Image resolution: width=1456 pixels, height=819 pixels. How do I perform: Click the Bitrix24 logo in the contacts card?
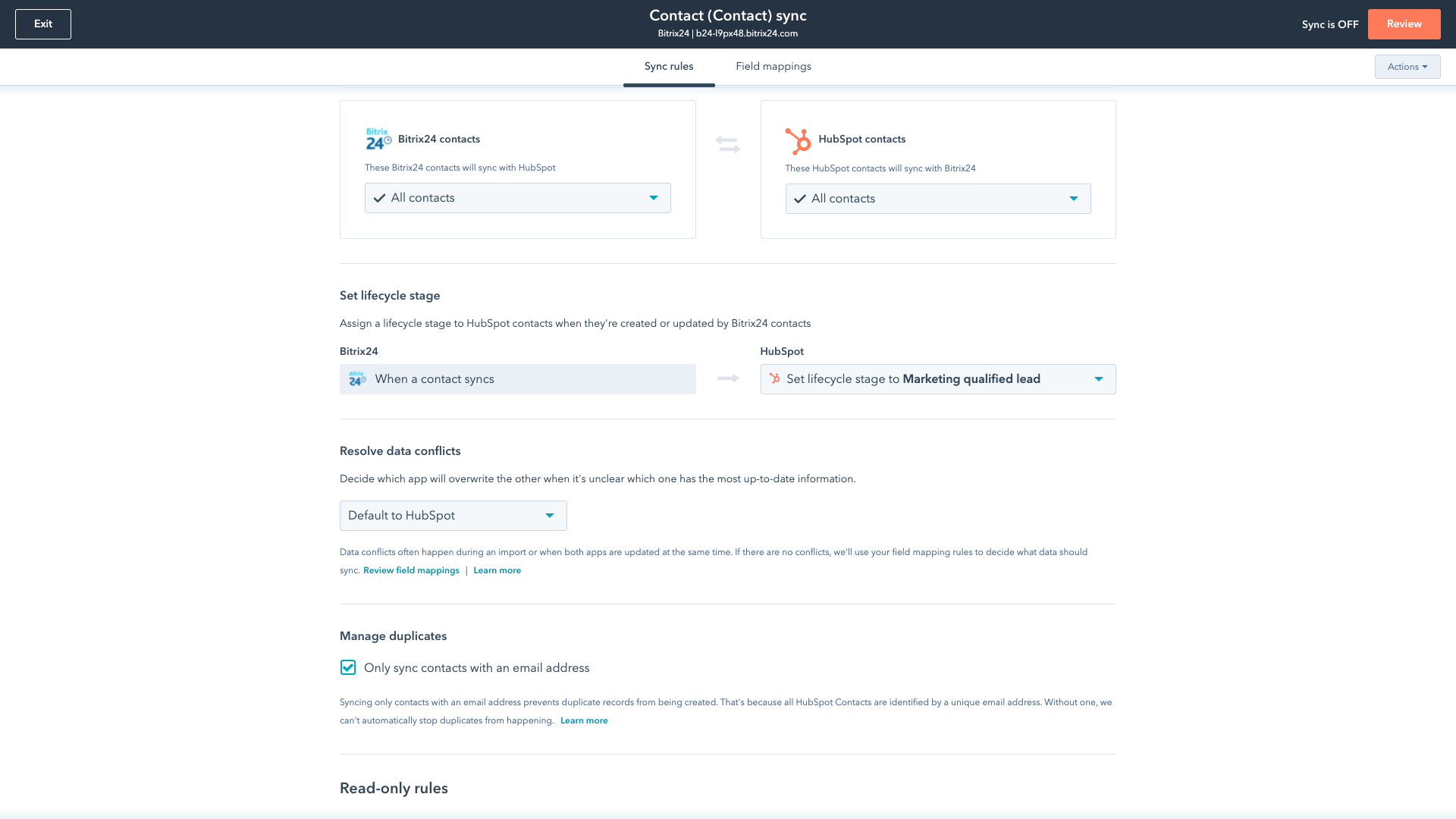(x=377, y=139)
